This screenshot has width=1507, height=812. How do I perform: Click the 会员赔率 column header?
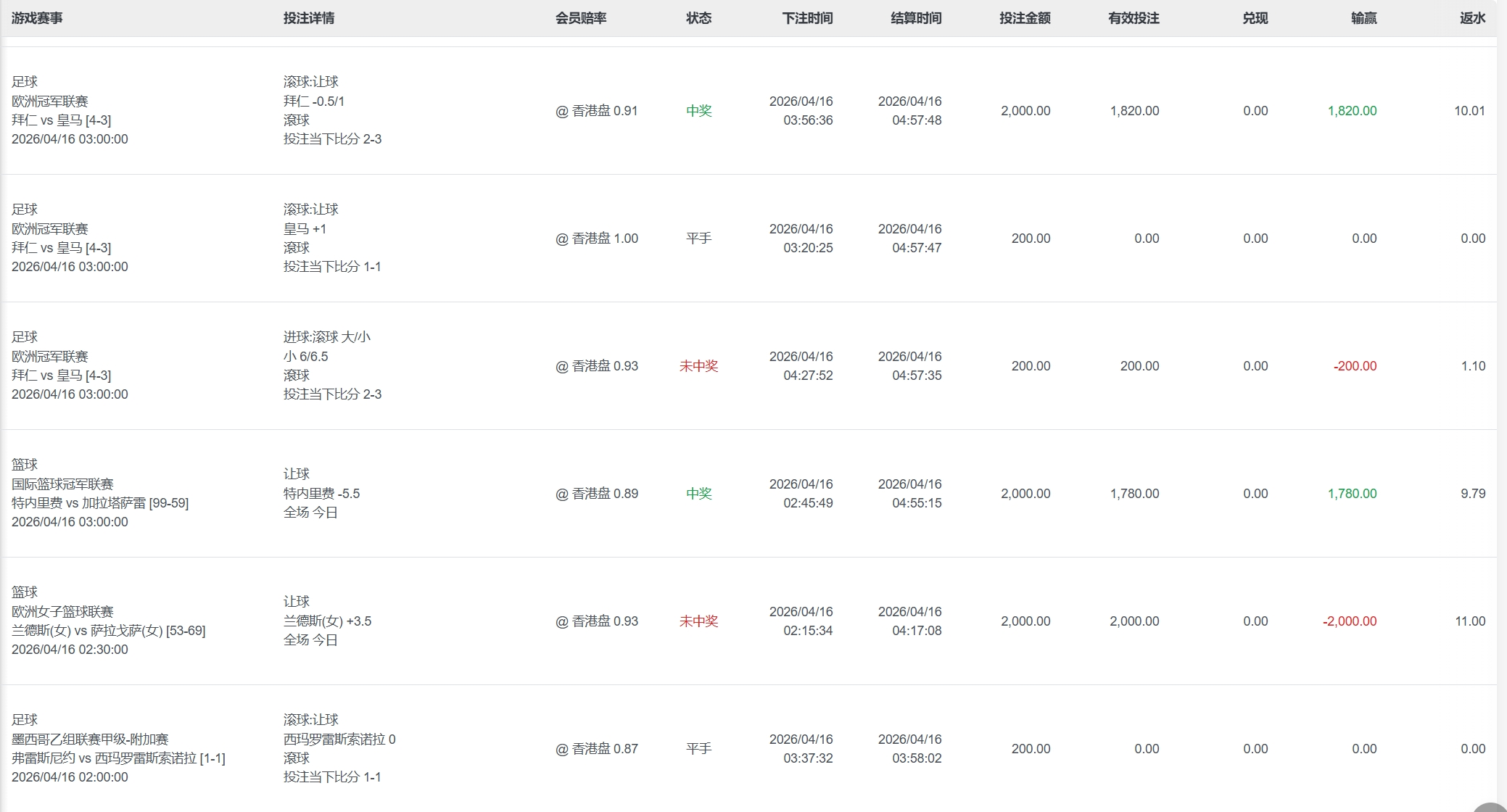click(x=581, y=18)
